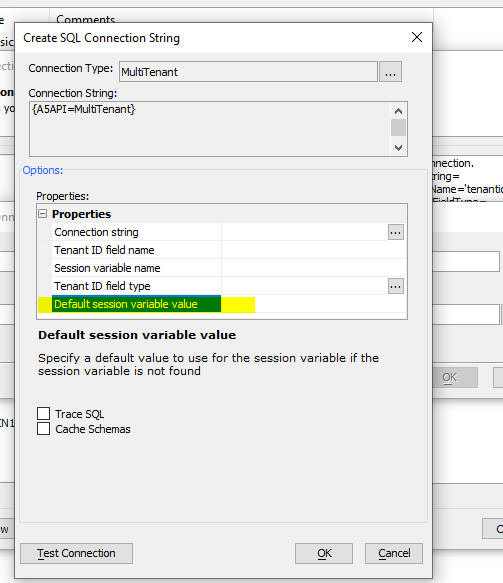
Task: Click scroll down arrow in Connection String box
Action: (x=399, y=148)
